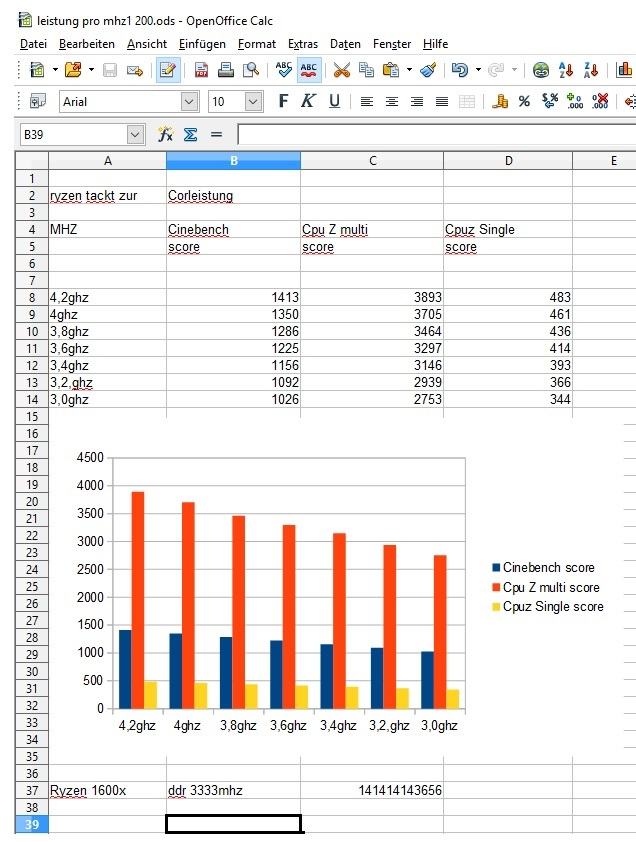The height and width of the screenshot is (842, 636).
Task: Copy selection with copy icon
Action: 366,70
